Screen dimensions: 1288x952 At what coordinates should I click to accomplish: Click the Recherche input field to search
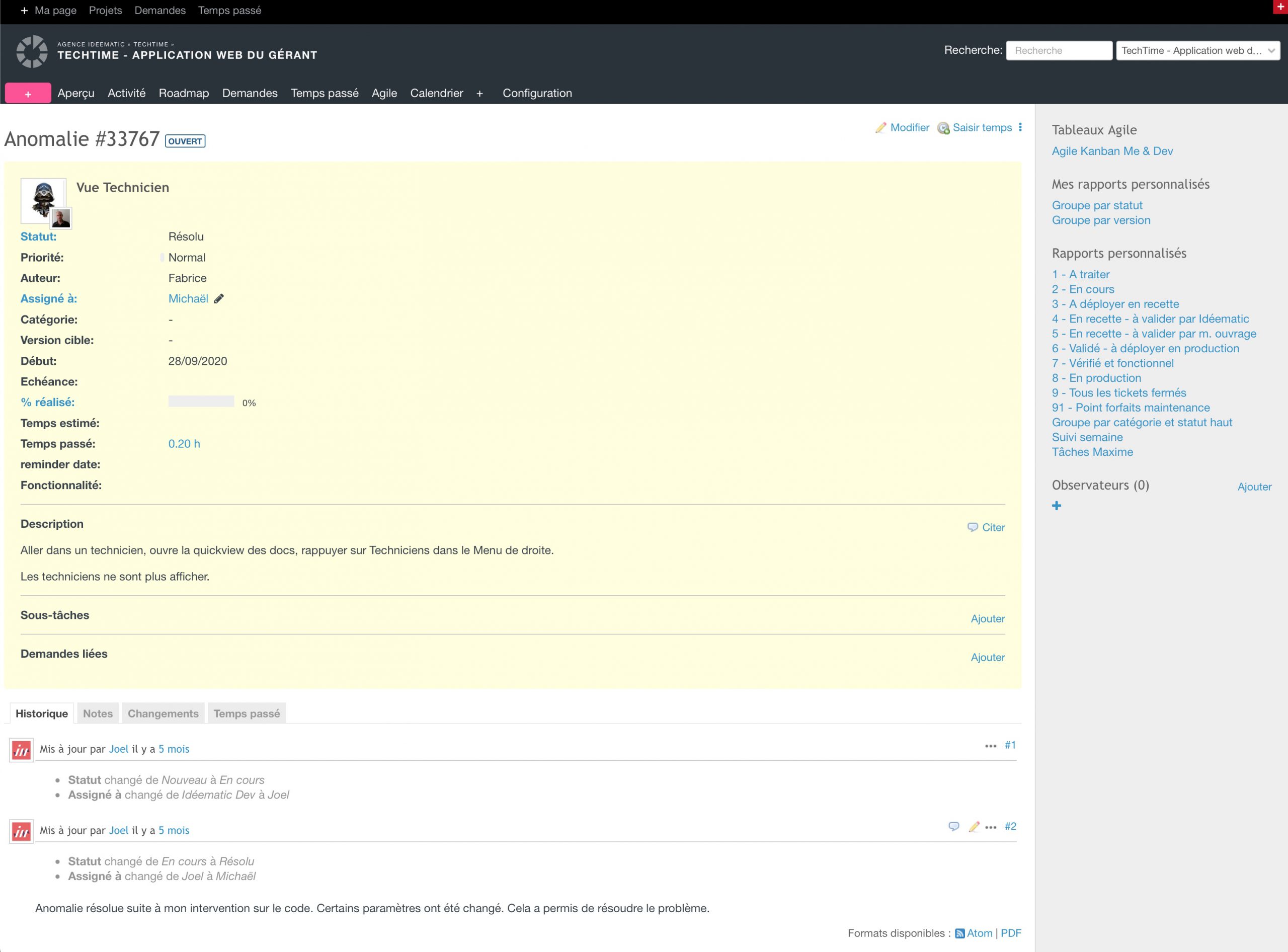coord(1057,50)
